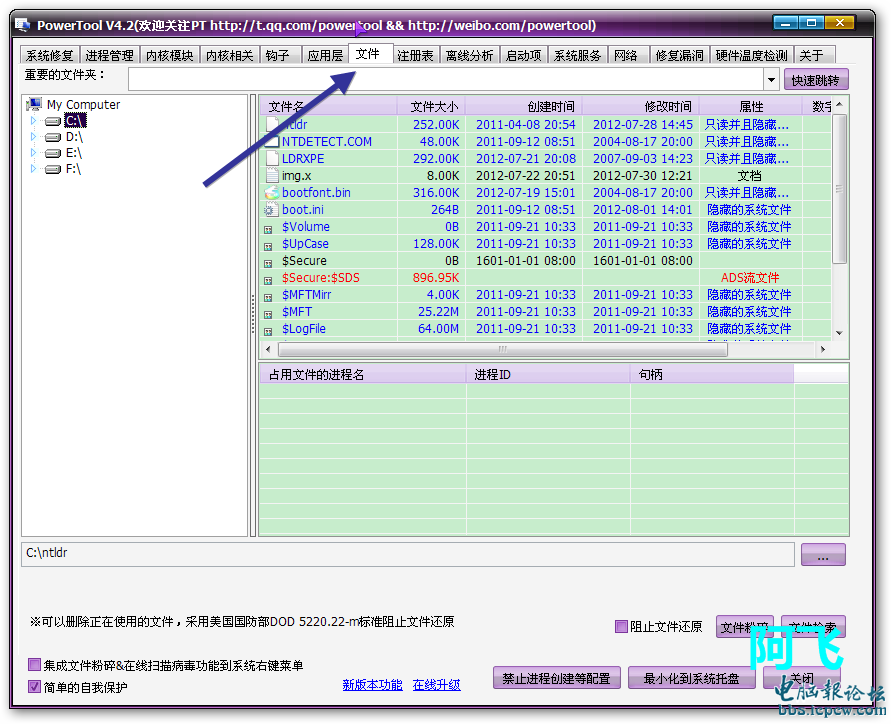Click the PowerTool title bar app icon
The width and height of the screenshot is (891, 724).
(22, 25)
